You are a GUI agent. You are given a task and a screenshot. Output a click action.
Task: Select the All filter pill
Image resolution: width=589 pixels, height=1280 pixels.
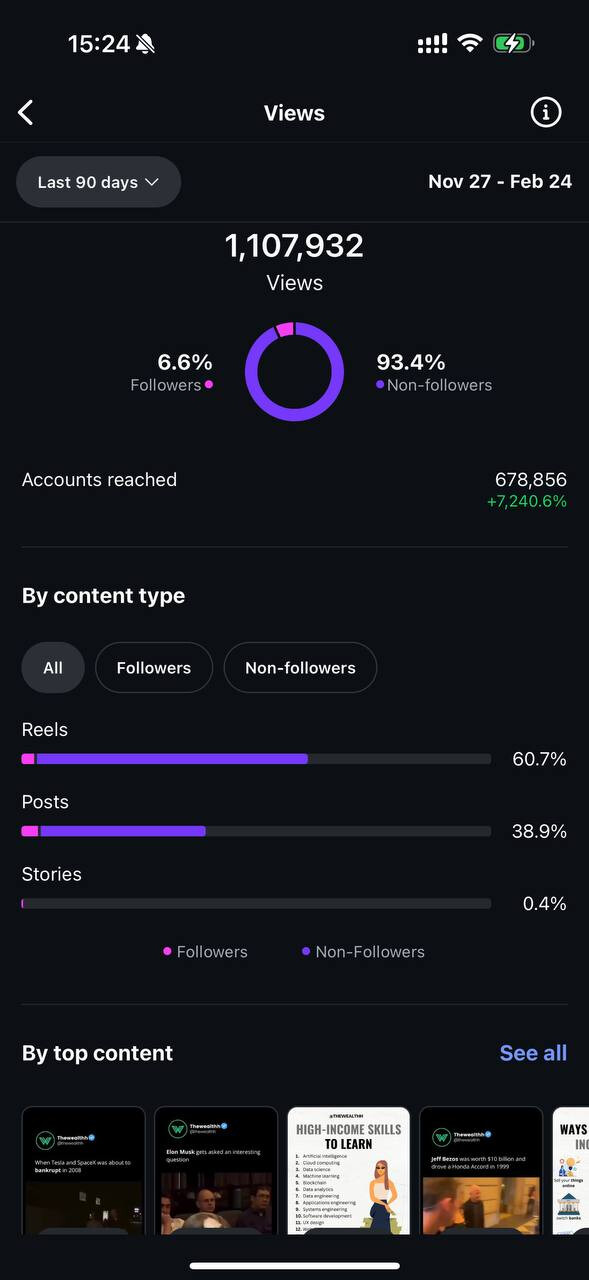click(x=53, y=667)
